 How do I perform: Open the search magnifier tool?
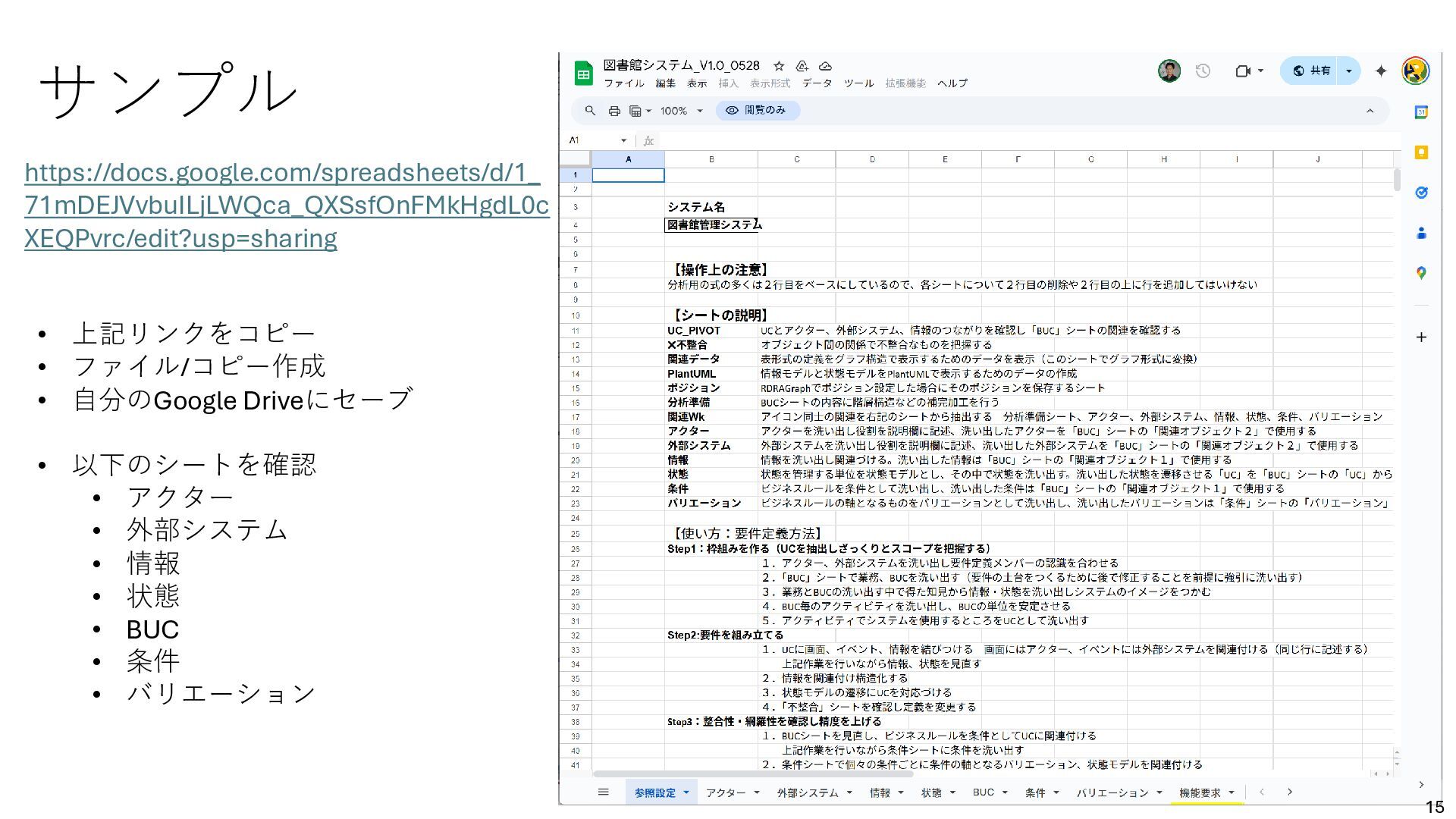[590, 111]
